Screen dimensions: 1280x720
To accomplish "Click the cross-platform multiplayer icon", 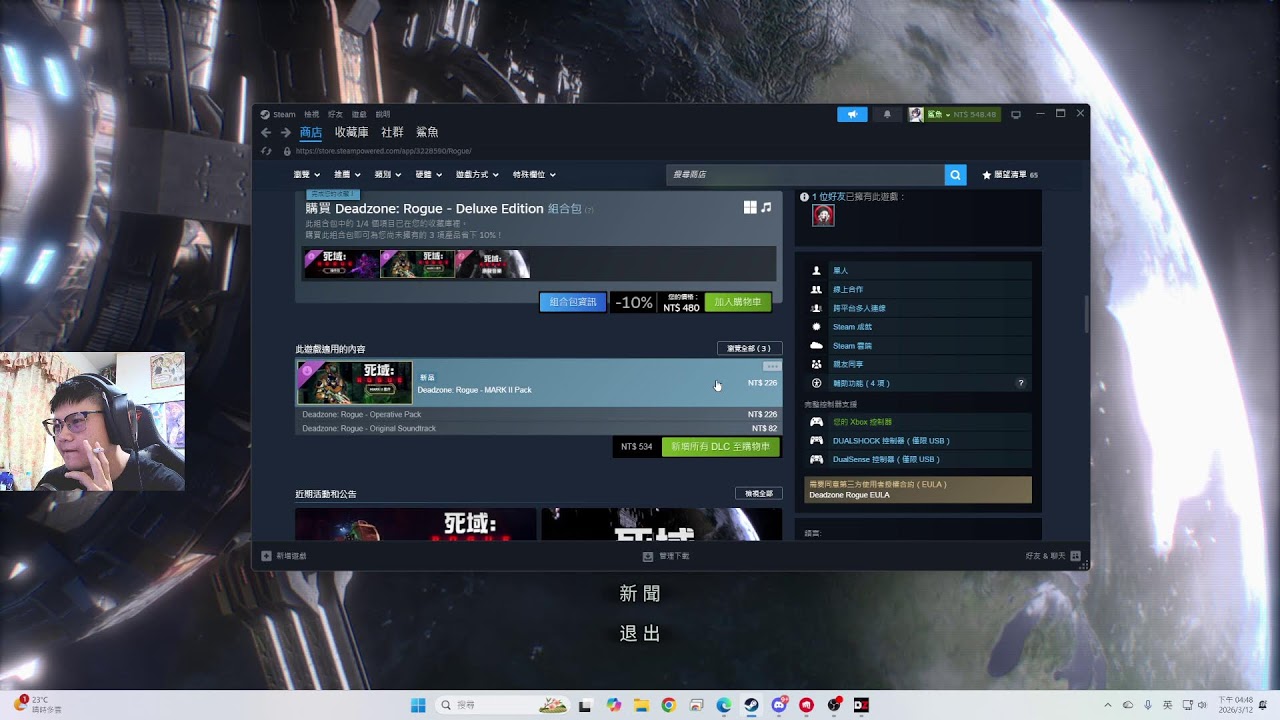I will click(x=816, y=308).
